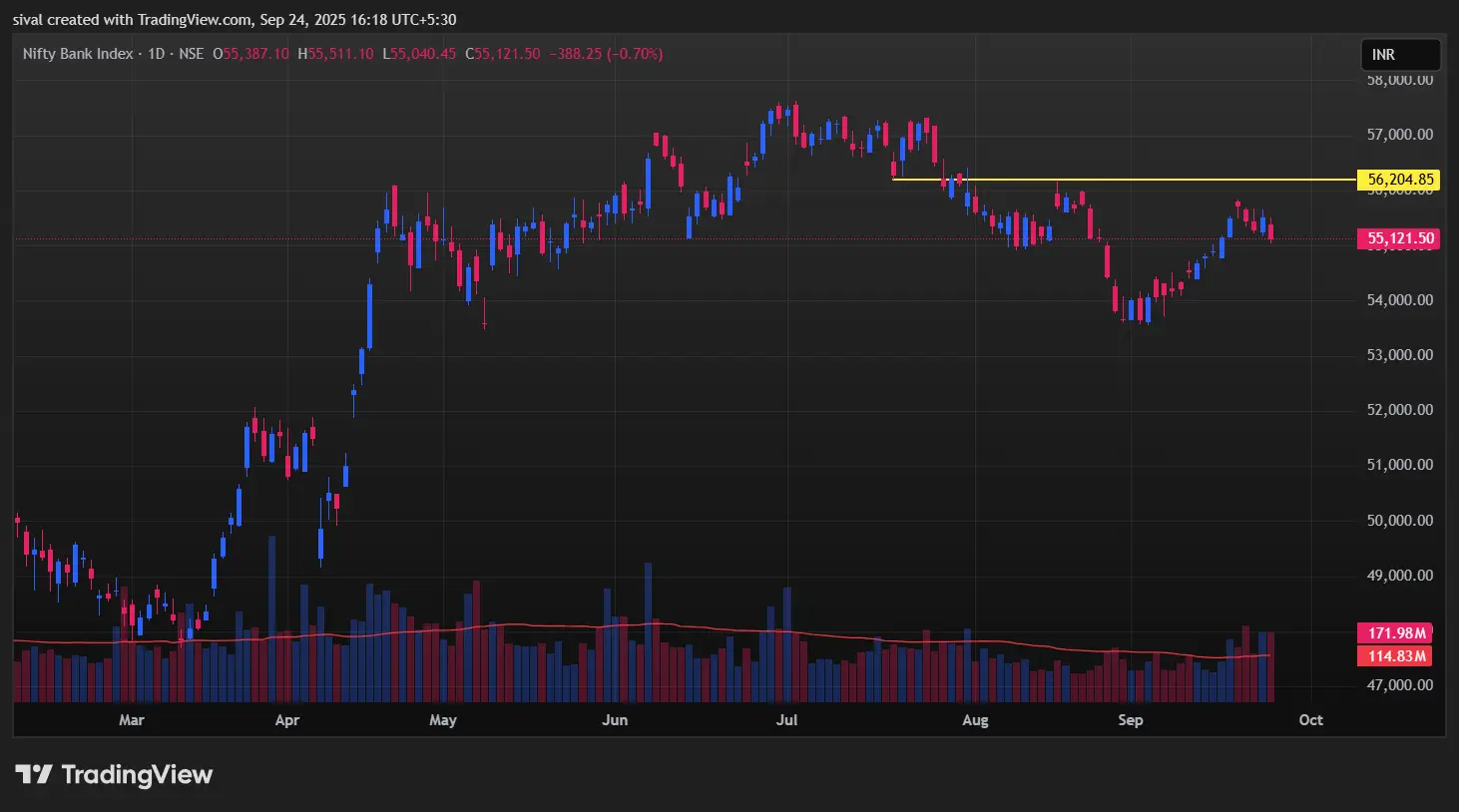Click the TradingView logo at bottom left

tap(114, 775)
